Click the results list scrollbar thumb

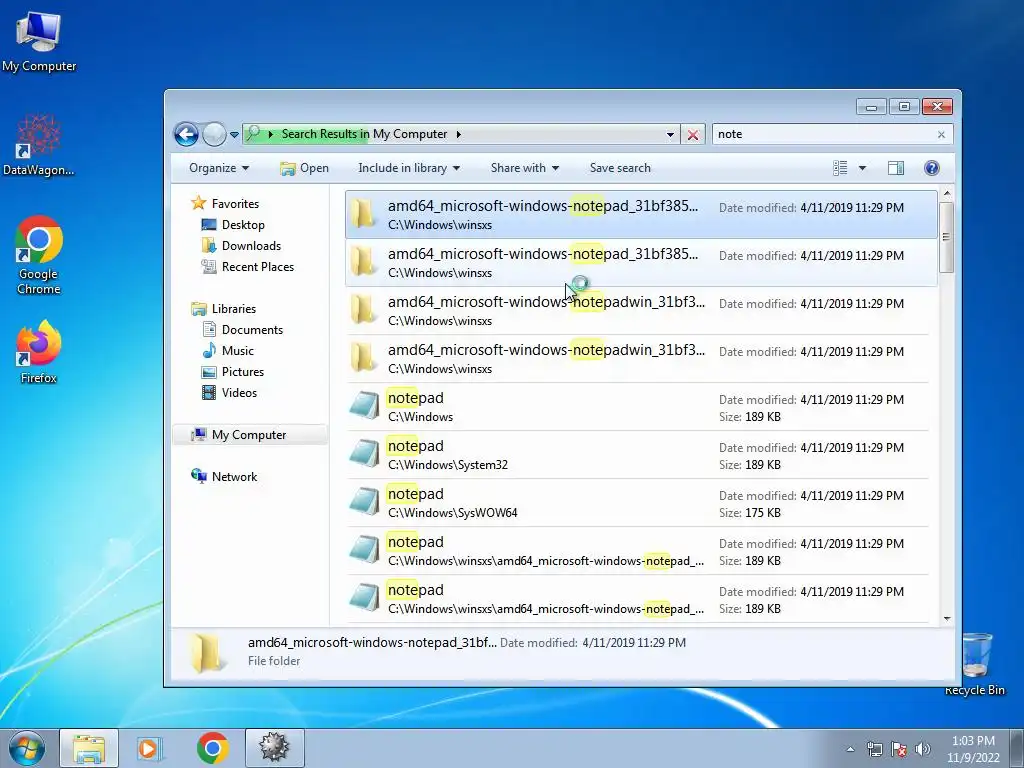(x=946, y=237)
